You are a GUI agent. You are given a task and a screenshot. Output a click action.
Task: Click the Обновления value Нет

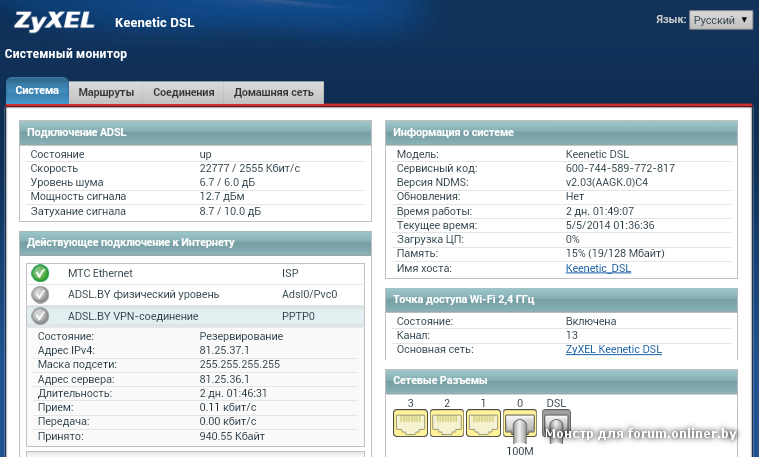(575, 197)
